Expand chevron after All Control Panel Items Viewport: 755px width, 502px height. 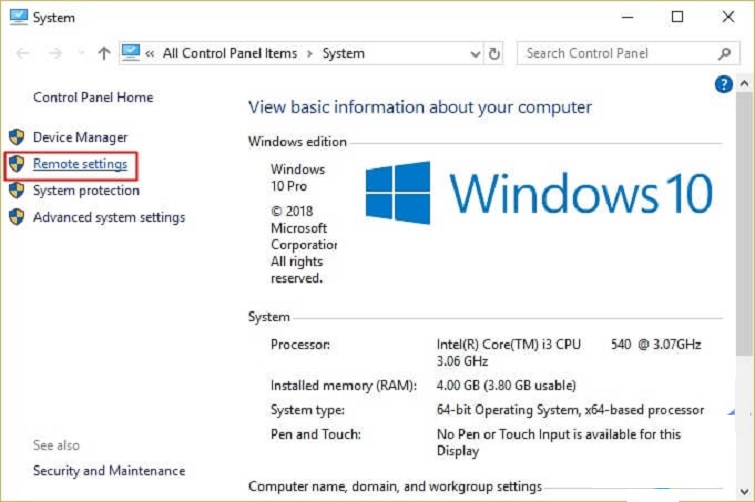310,53
